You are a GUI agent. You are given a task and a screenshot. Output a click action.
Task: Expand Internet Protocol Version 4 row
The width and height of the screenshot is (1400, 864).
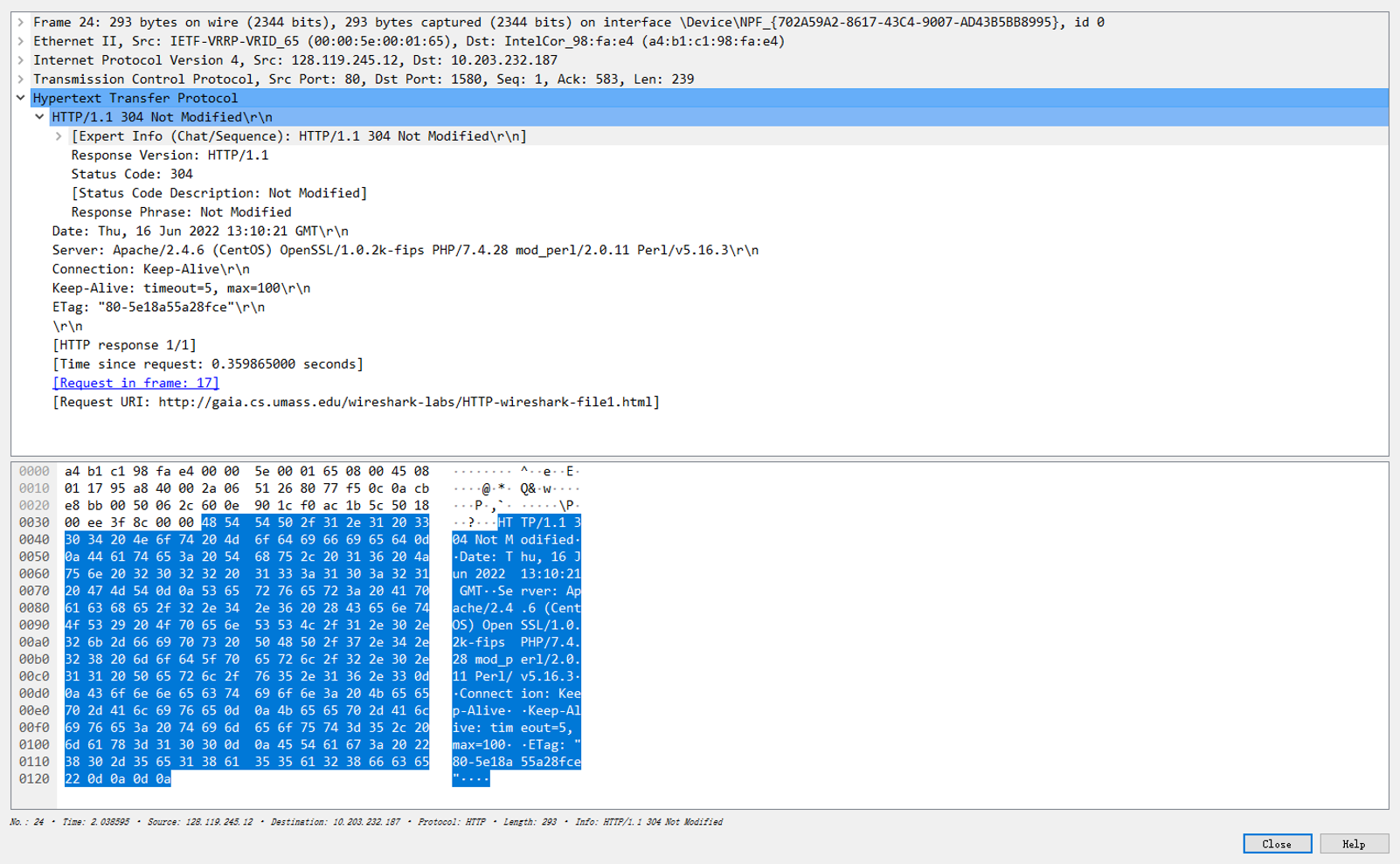pos(21,60)
